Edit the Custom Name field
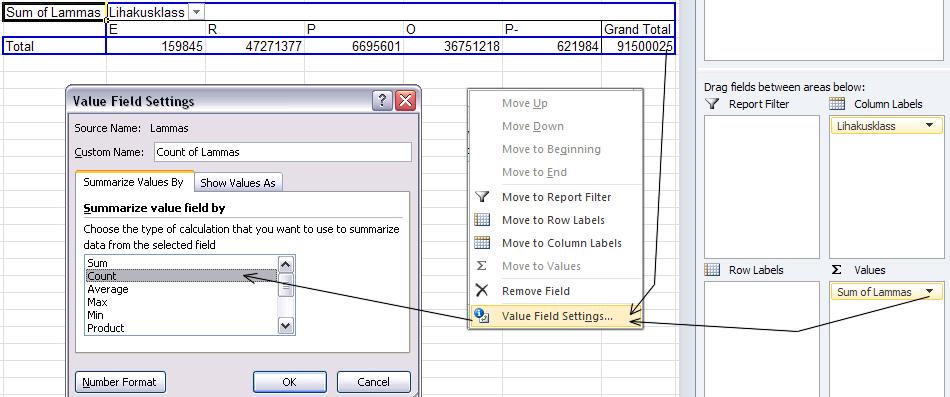The height and width of the screenshot is (397, 950). click(x=282, y=152)
